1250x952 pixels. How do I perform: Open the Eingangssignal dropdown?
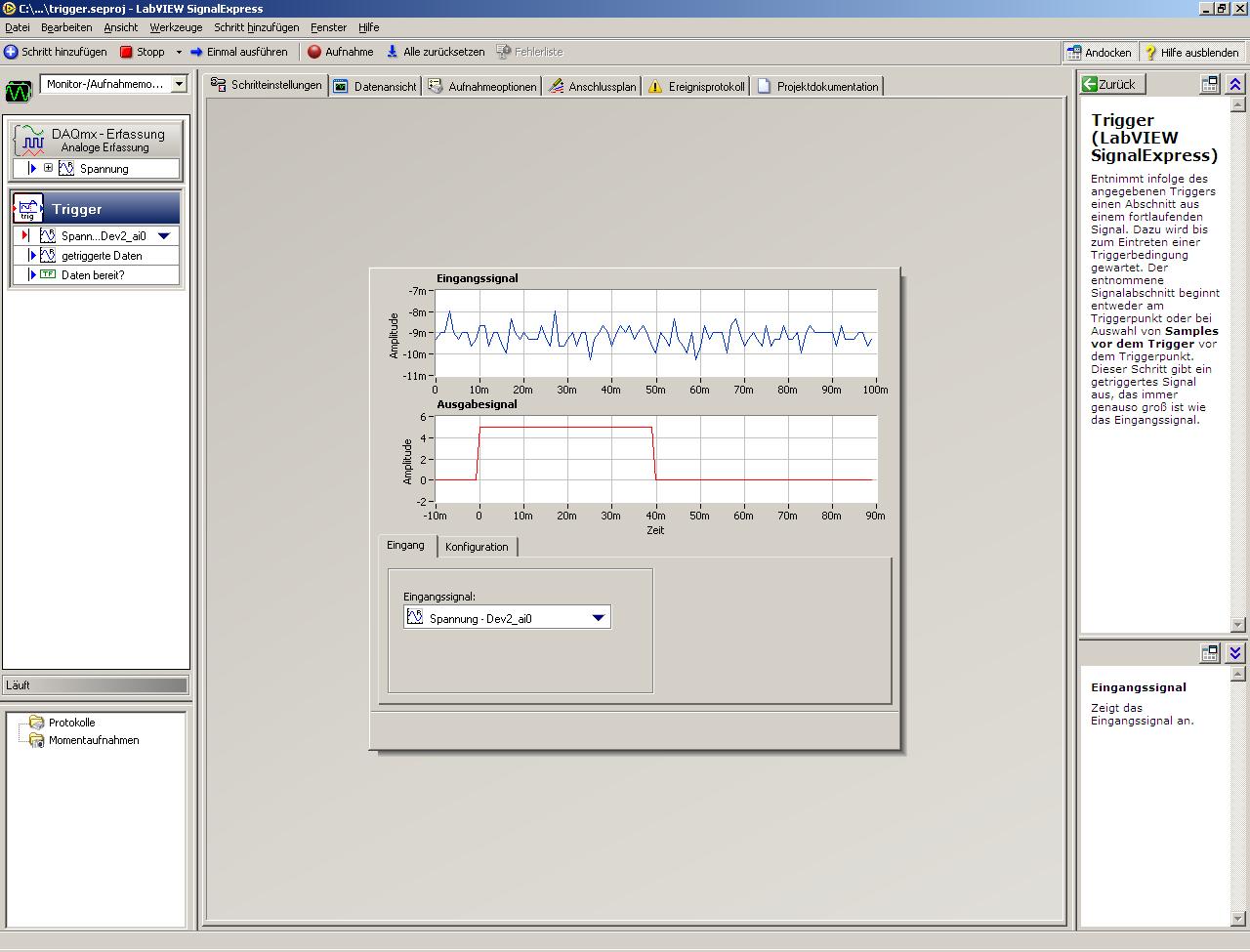598,618
